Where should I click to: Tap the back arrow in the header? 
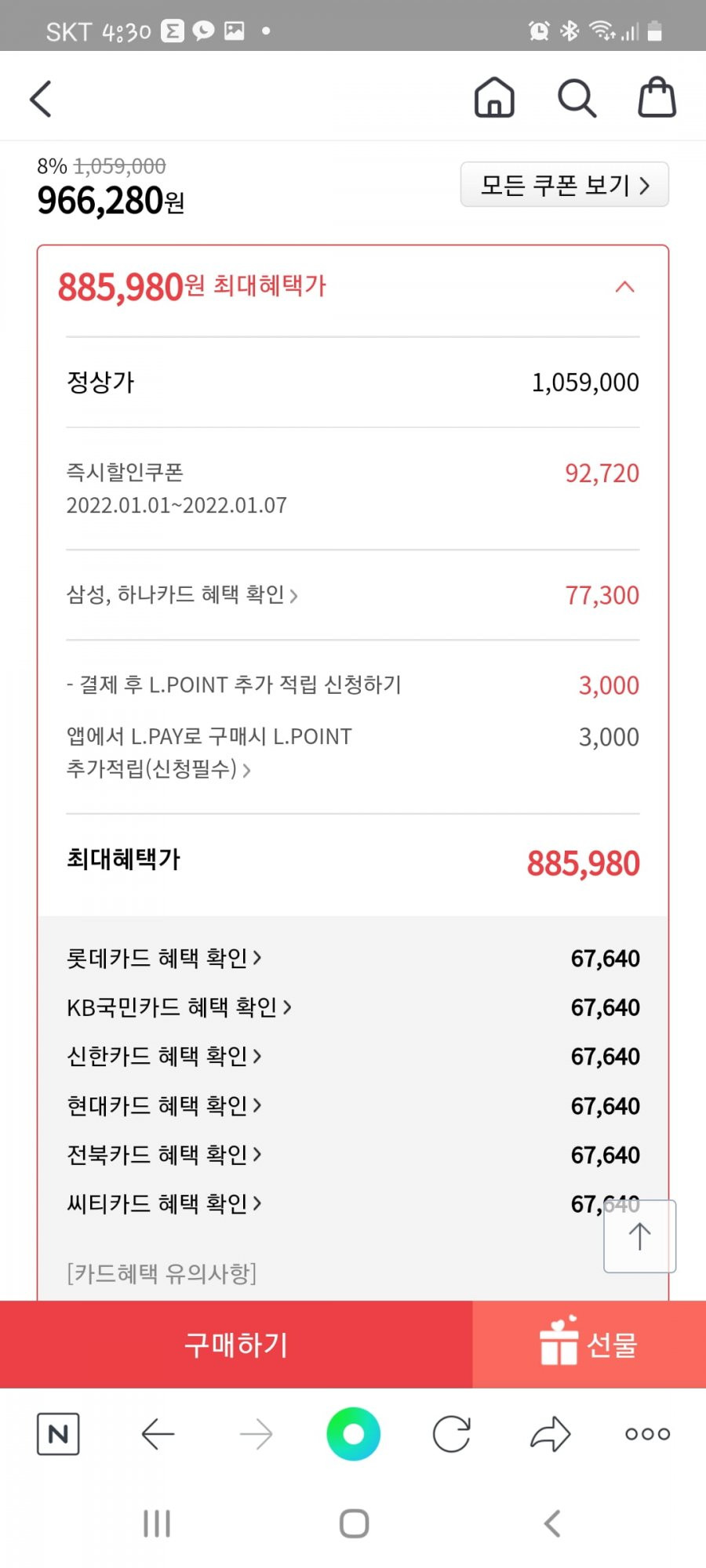41,99
